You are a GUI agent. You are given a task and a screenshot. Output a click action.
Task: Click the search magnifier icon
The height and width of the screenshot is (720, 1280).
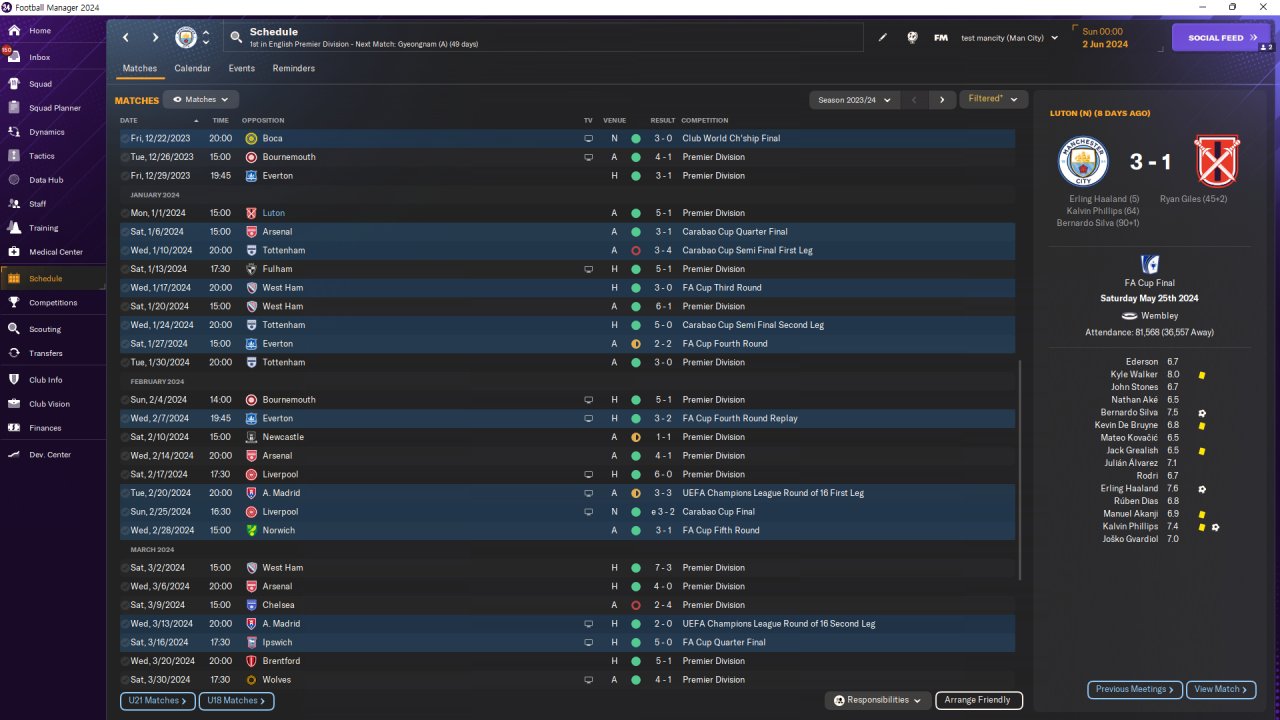coord(236,38)
